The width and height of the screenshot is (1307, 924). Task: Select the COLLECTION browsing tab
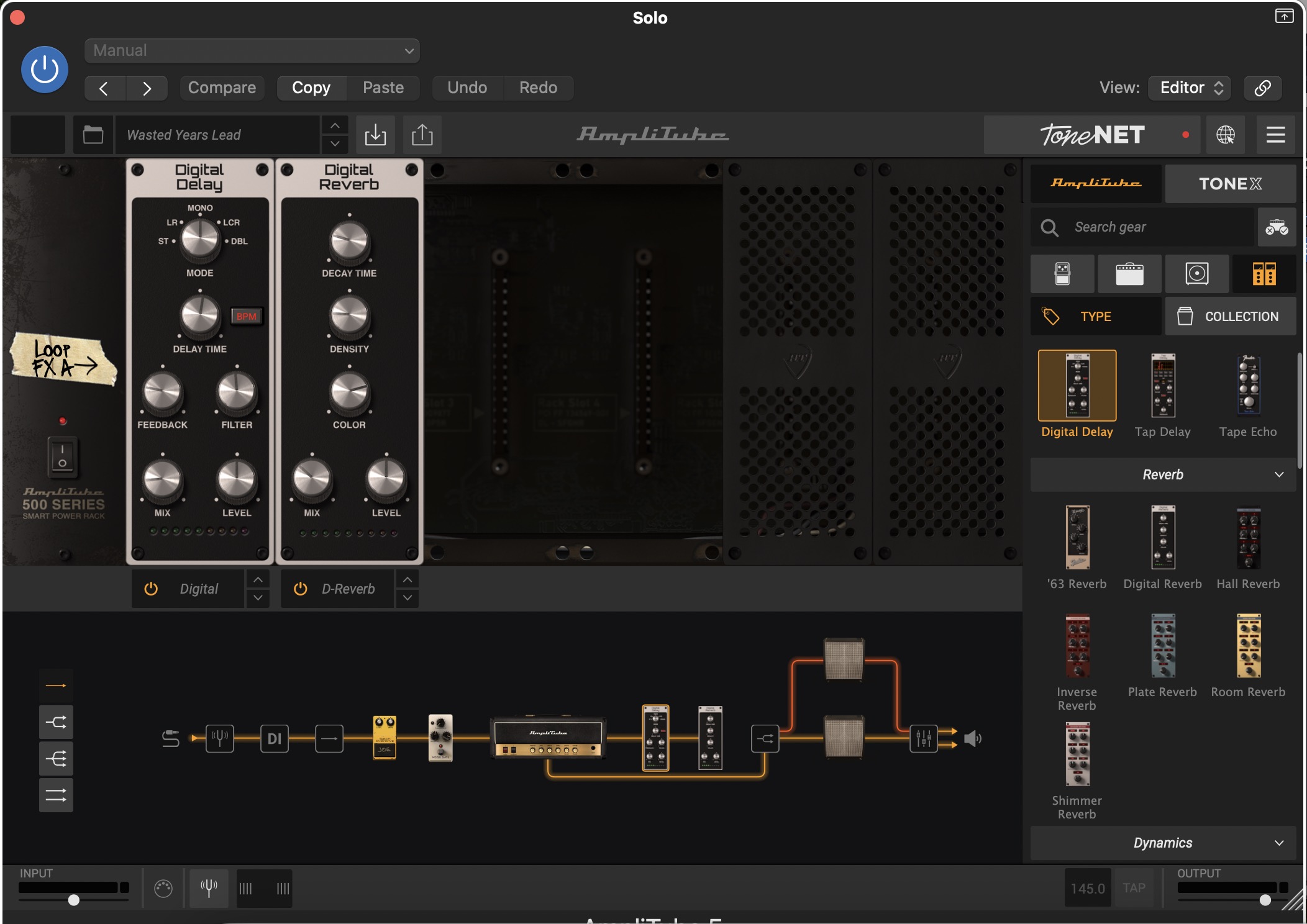point(1231,316)
